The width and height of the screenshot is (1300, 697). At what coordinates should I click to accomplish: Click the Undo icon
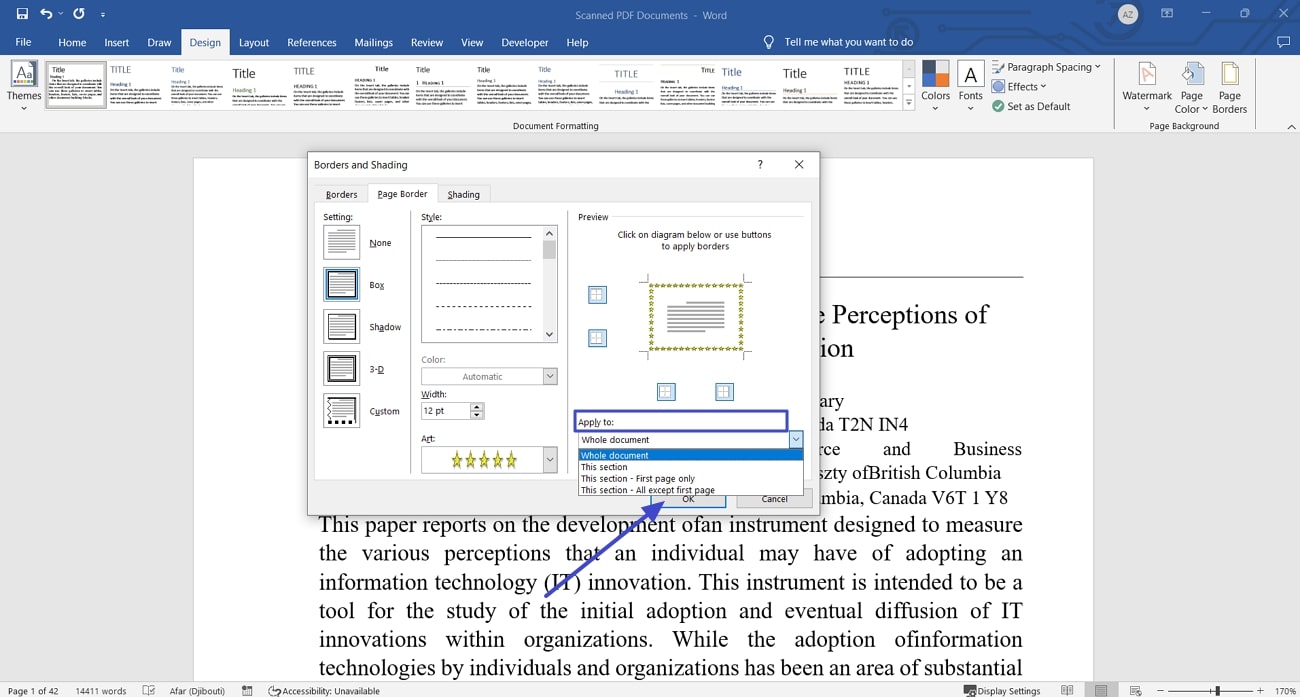47,13
